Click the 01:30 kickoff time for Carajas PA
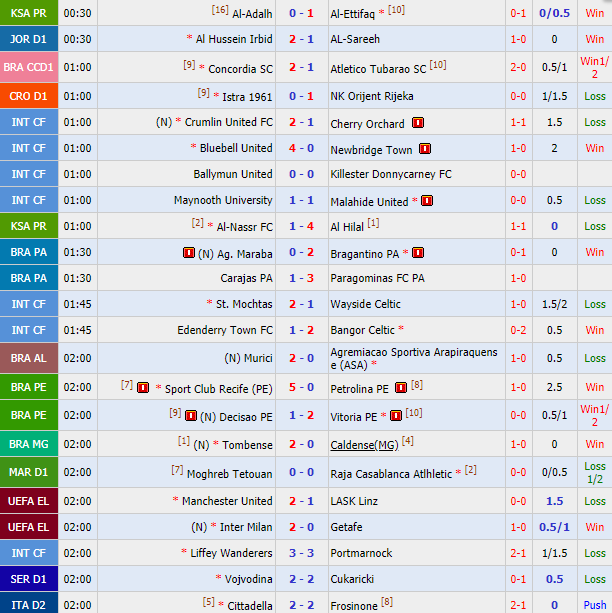 pyautogui.click(x=77, y=278)
